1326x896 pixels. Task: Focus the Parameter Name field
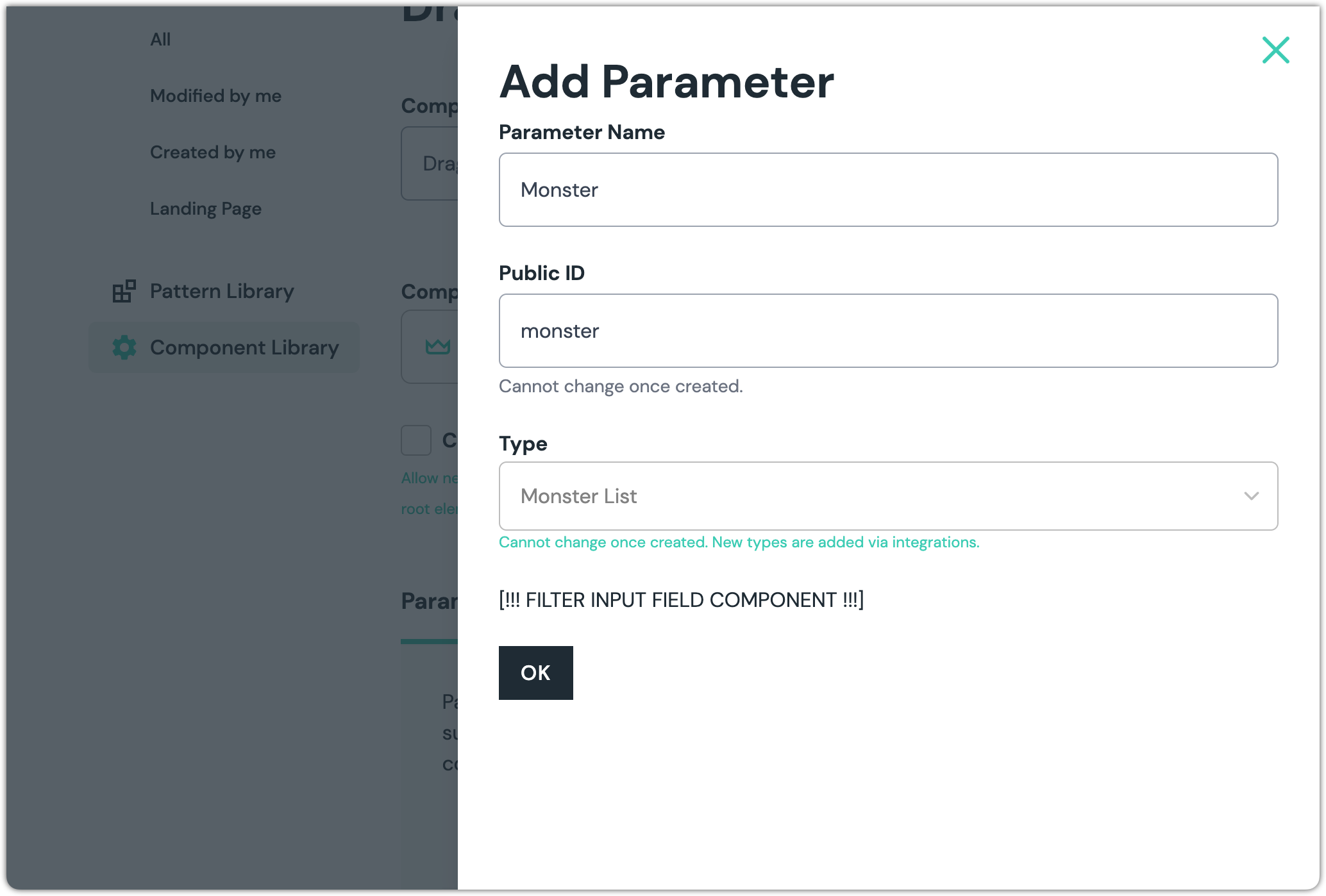(887, 190)
